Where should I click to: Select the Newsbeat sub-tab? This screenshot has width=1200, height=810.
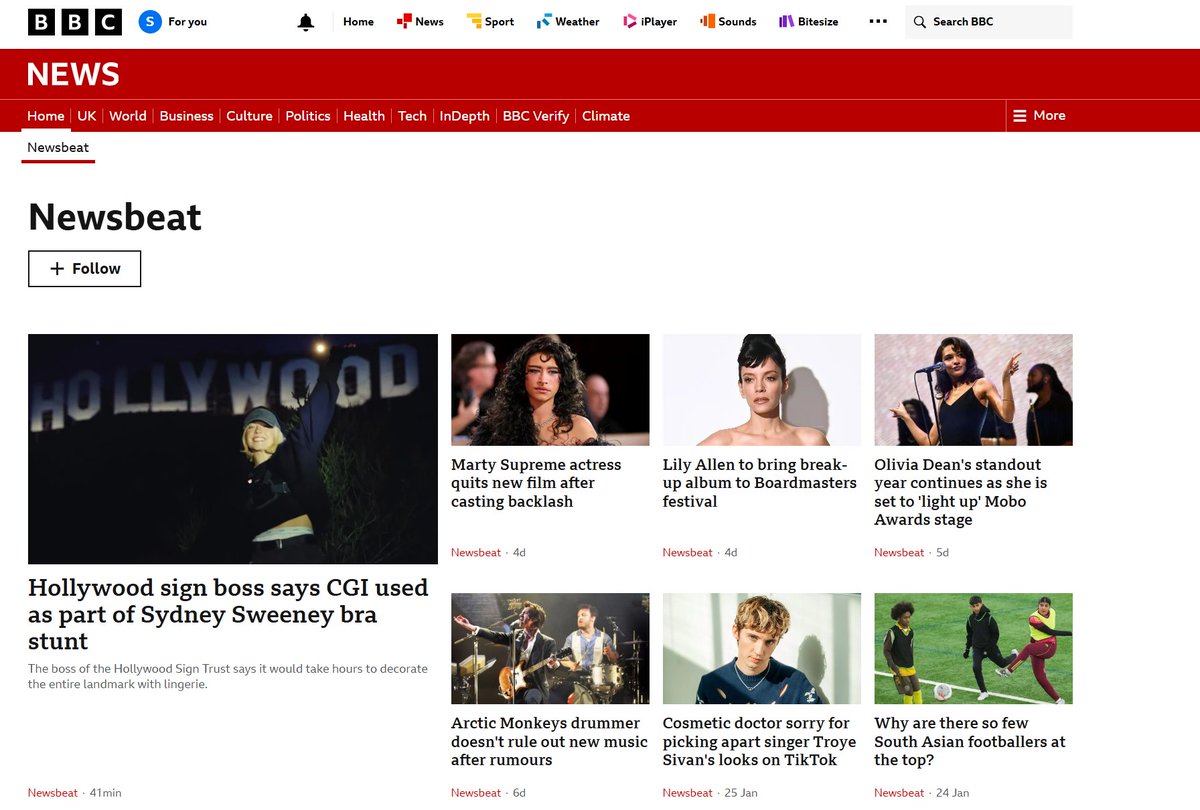(58, 148)
